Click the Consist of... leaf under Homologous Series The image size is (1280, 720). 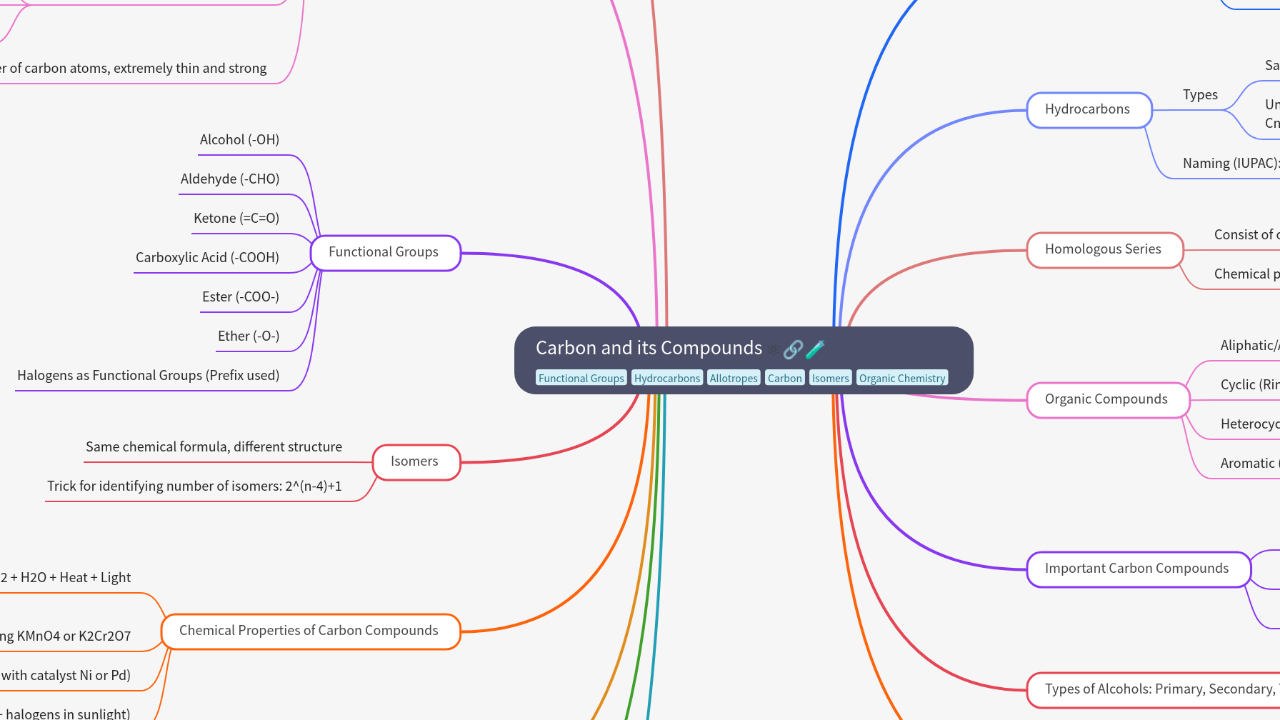(1247, 235)
